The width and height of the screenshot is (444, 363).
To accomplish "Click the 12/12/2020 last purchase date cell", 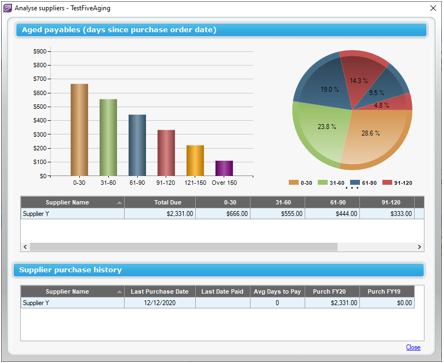I will click(160, 303).
